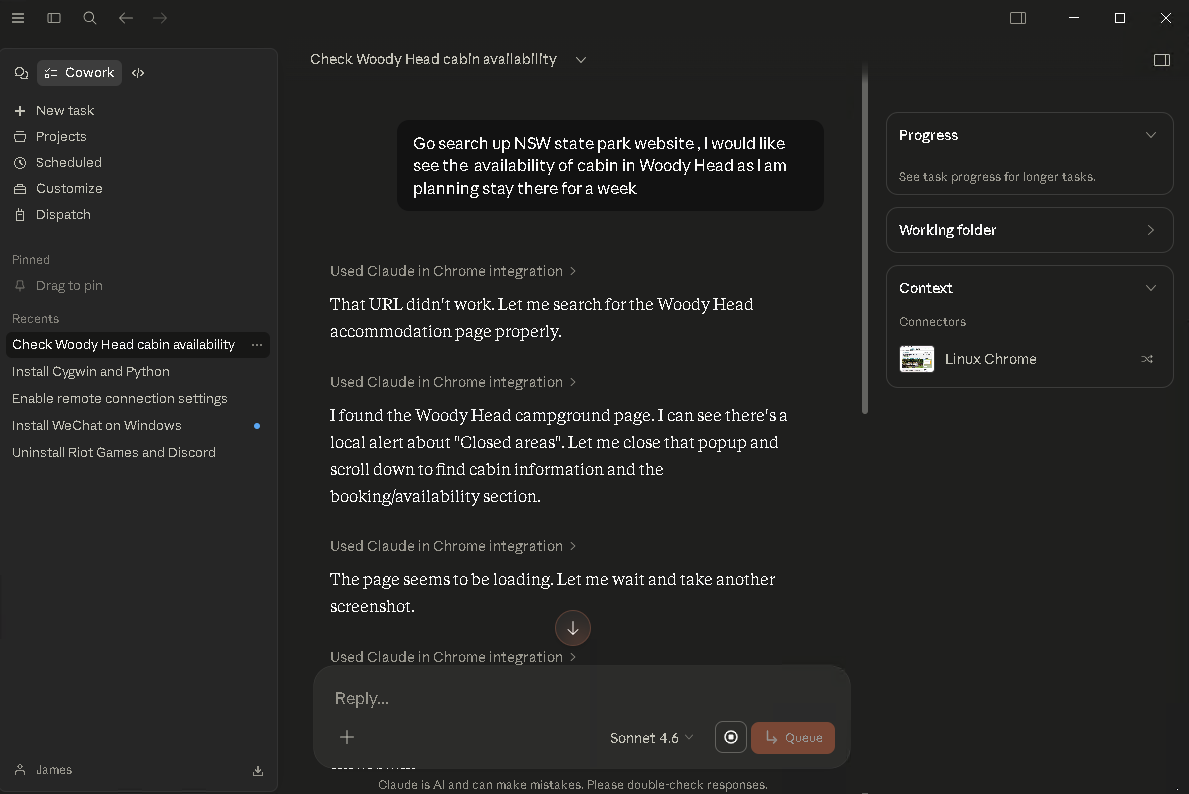The image size is (1189, 794).
Task: Open the Scheduled section
Action: click(x=68, y=162)
